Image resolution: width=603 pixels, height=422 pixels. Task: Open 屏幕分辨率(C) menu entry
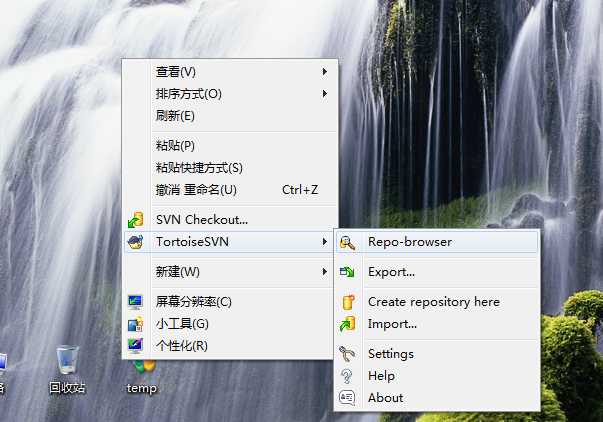pos(230,302)
